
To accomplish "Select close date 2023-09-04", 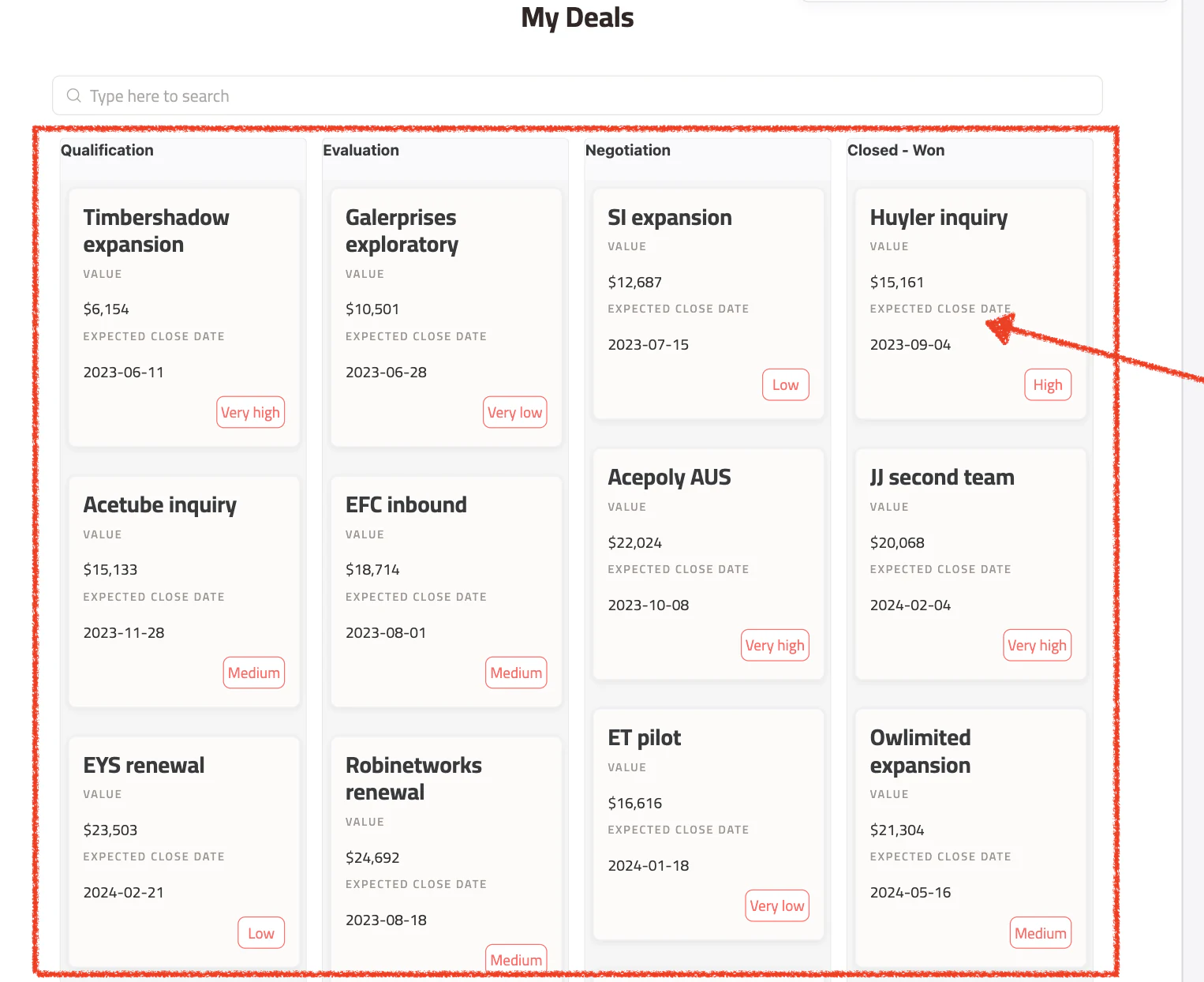I will 910,344.
